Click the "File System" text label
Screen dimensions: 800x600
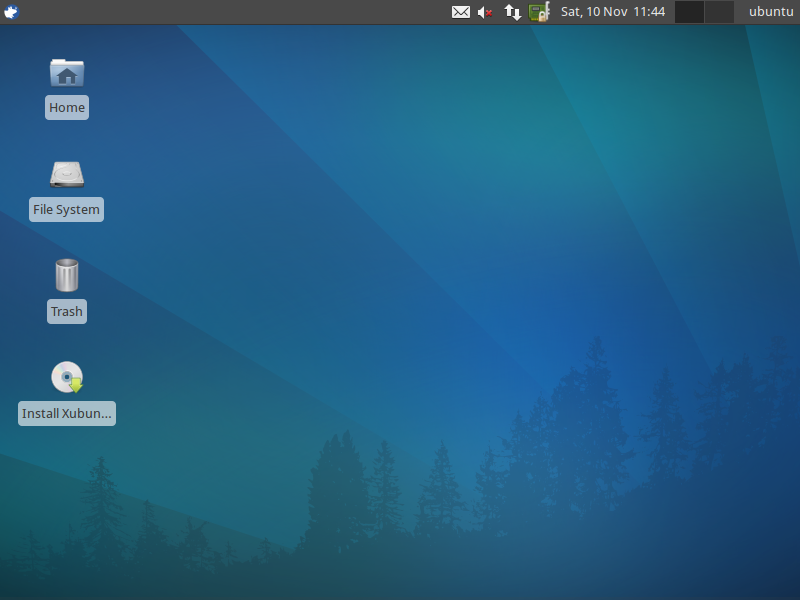[x=67, y=210]
